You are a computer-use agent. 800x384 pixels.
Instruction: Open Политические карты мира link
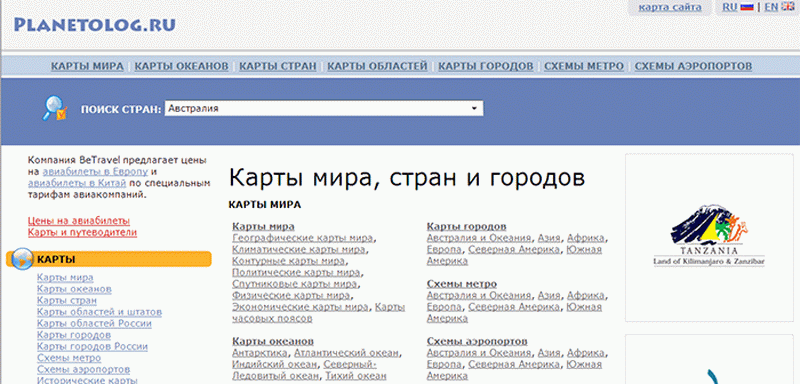(296, 272)
